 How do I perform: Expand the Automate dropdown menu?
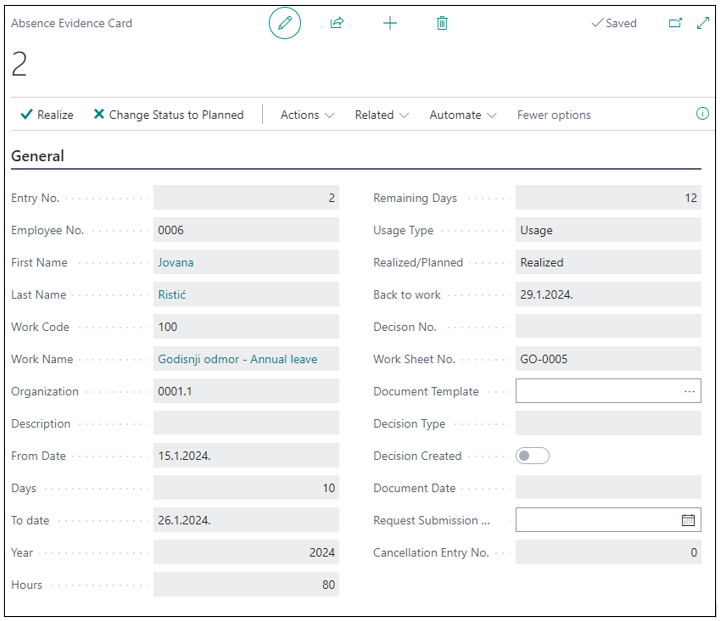463,115
